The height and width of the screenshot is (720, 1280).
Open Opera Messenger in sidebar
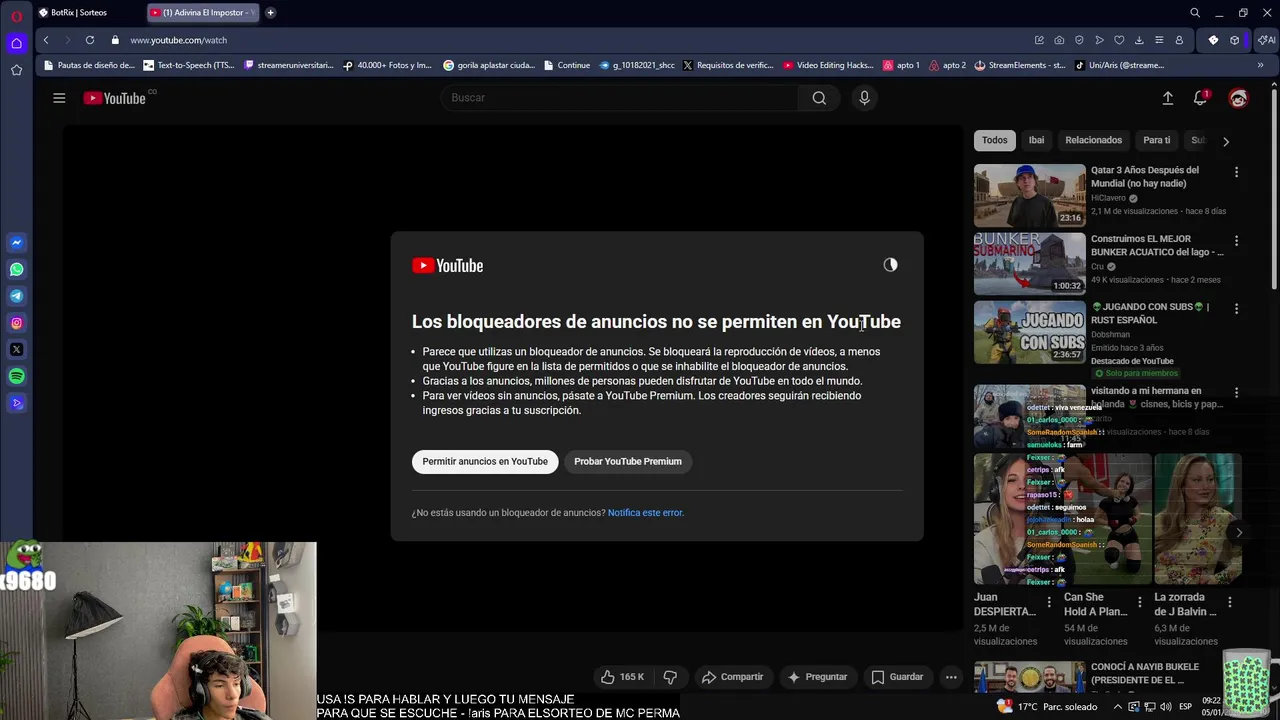(16, 243)
